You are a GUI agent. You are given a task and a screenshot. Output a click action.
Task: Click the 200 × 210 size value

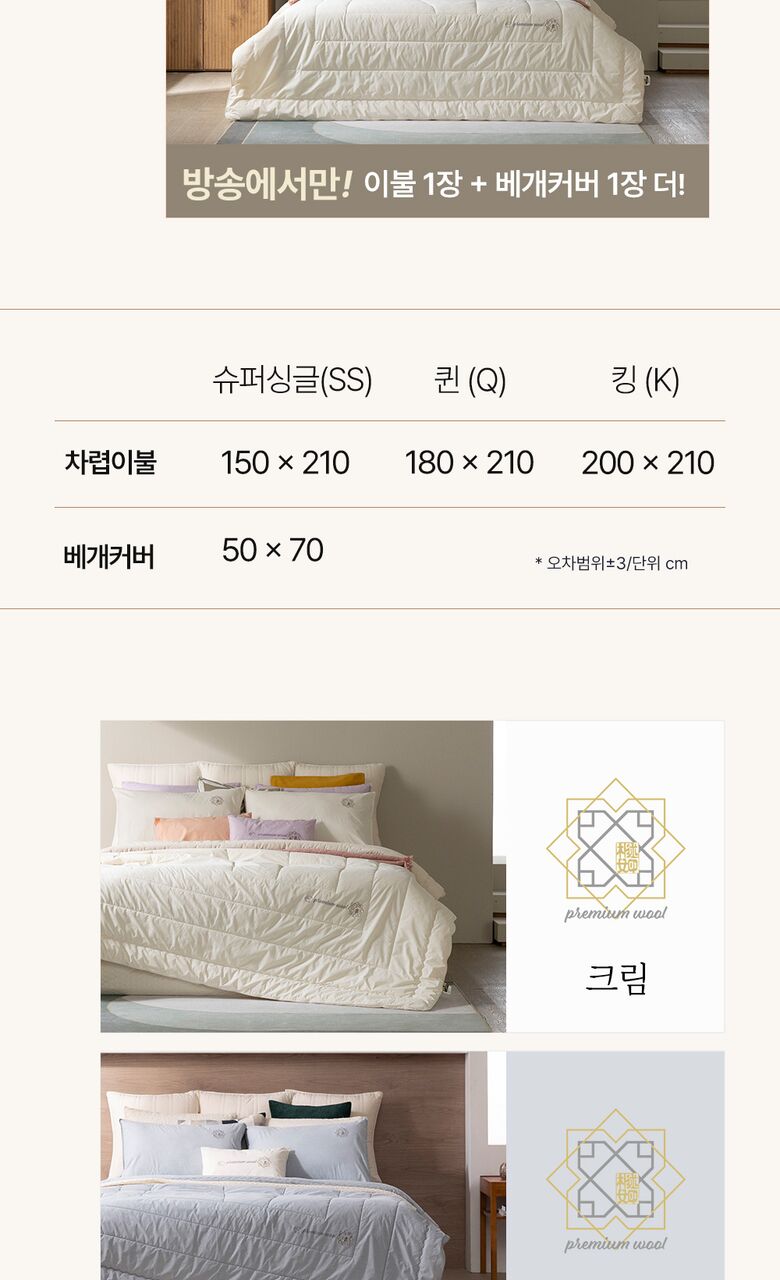coord(648,463)
